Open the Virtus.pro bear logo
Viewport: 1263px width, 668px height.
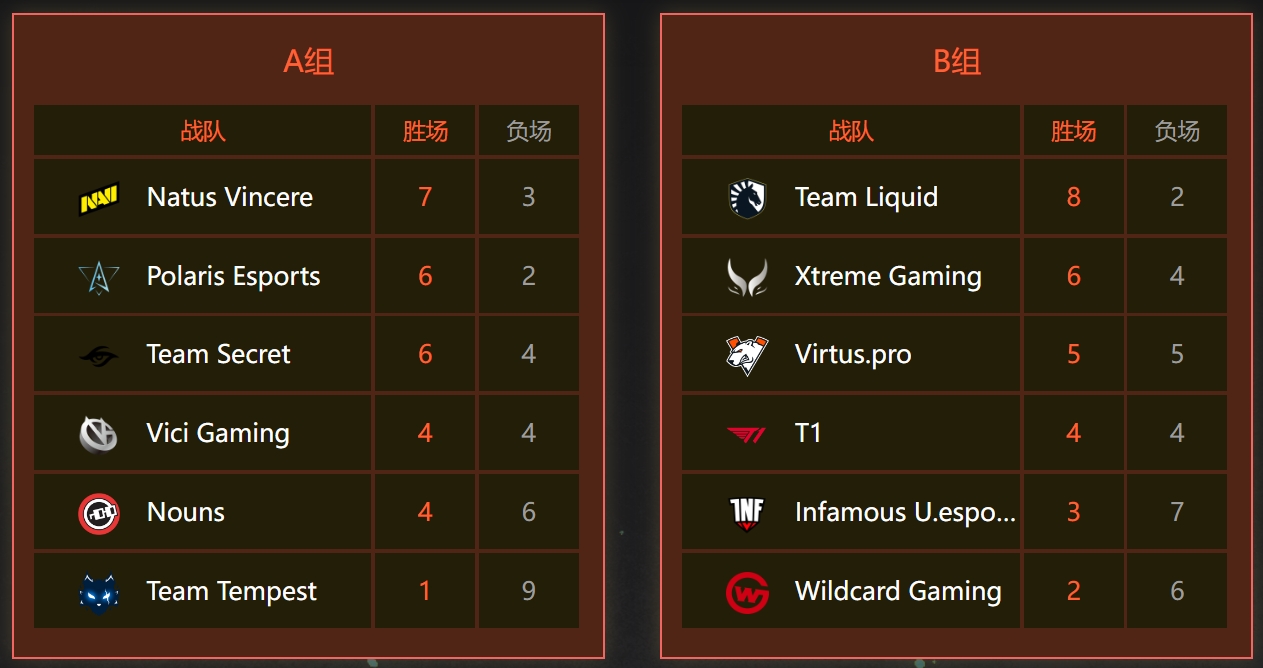pyautogui.click(x=747, y=355)
